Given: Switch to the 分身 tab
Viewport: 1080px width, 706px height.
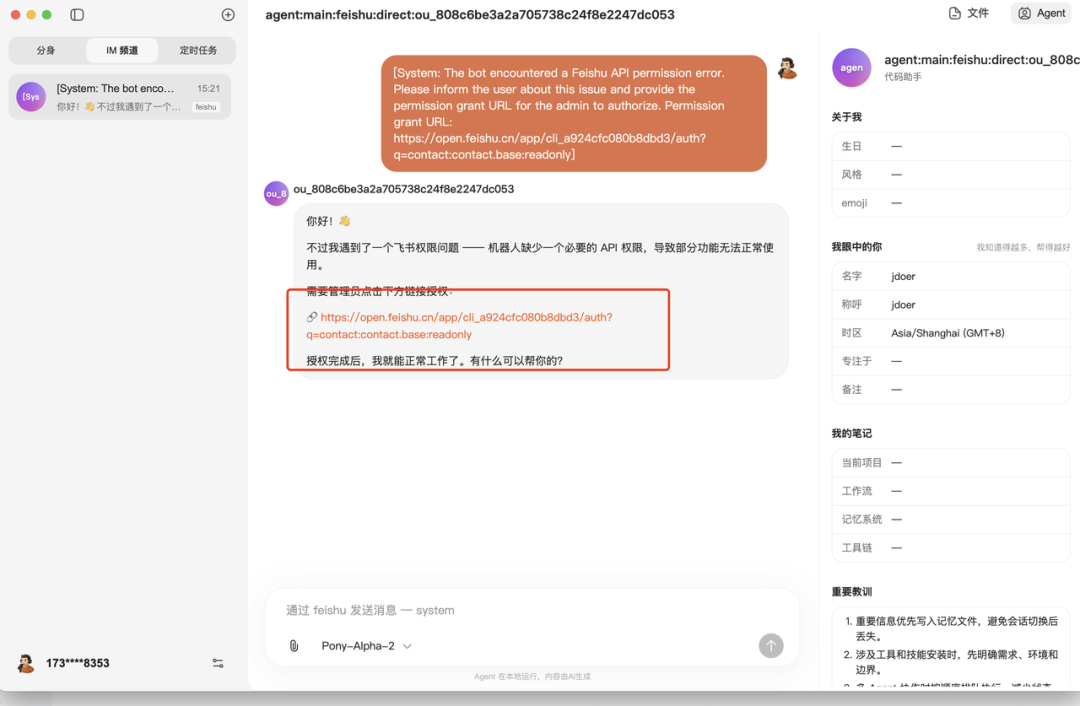Looking at the screenshot, I should pos(46,50).
